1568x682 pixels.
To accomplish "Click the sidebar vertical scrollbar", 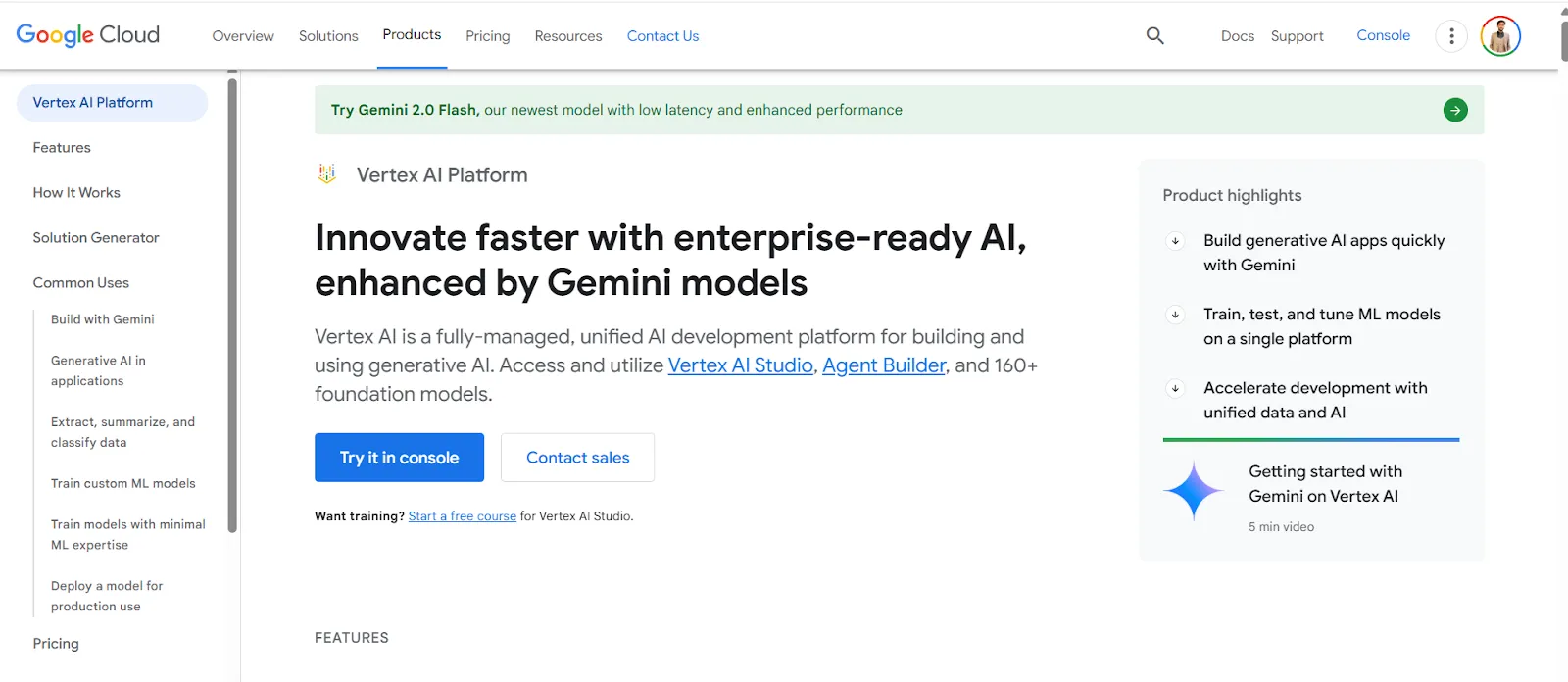I will 232,304.
